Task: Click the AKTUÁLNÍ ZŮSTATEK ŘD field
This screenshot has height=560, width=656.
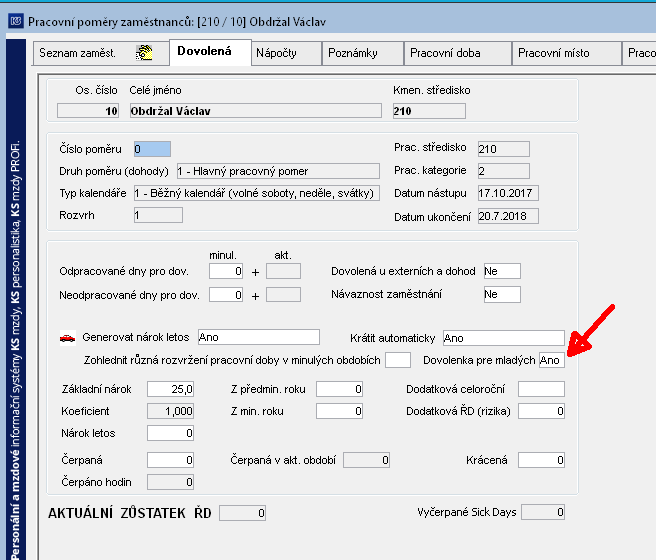Action: (243, 513)
